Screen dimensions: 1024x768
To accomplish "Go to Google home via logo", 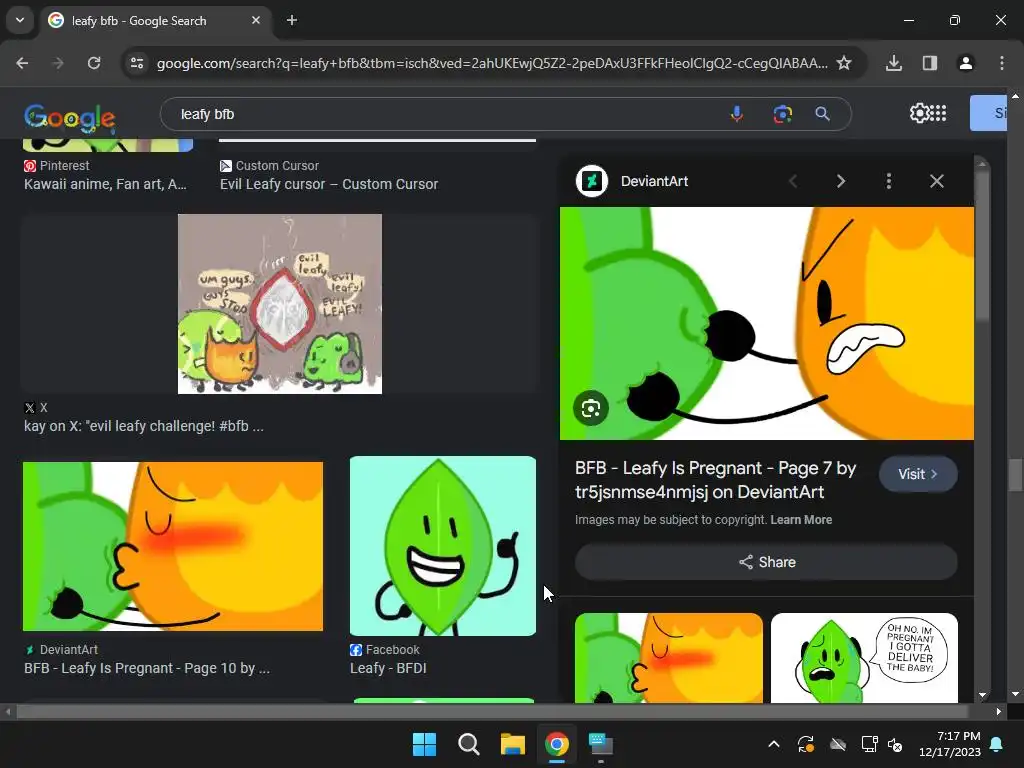I will coord(69,117).
